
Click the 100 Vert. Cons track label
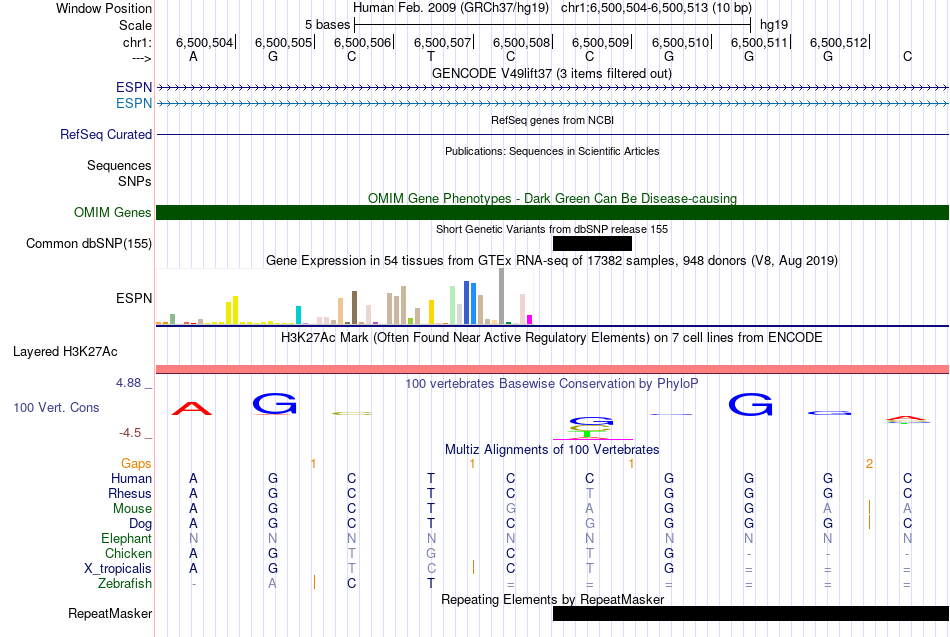pos(56,408)
